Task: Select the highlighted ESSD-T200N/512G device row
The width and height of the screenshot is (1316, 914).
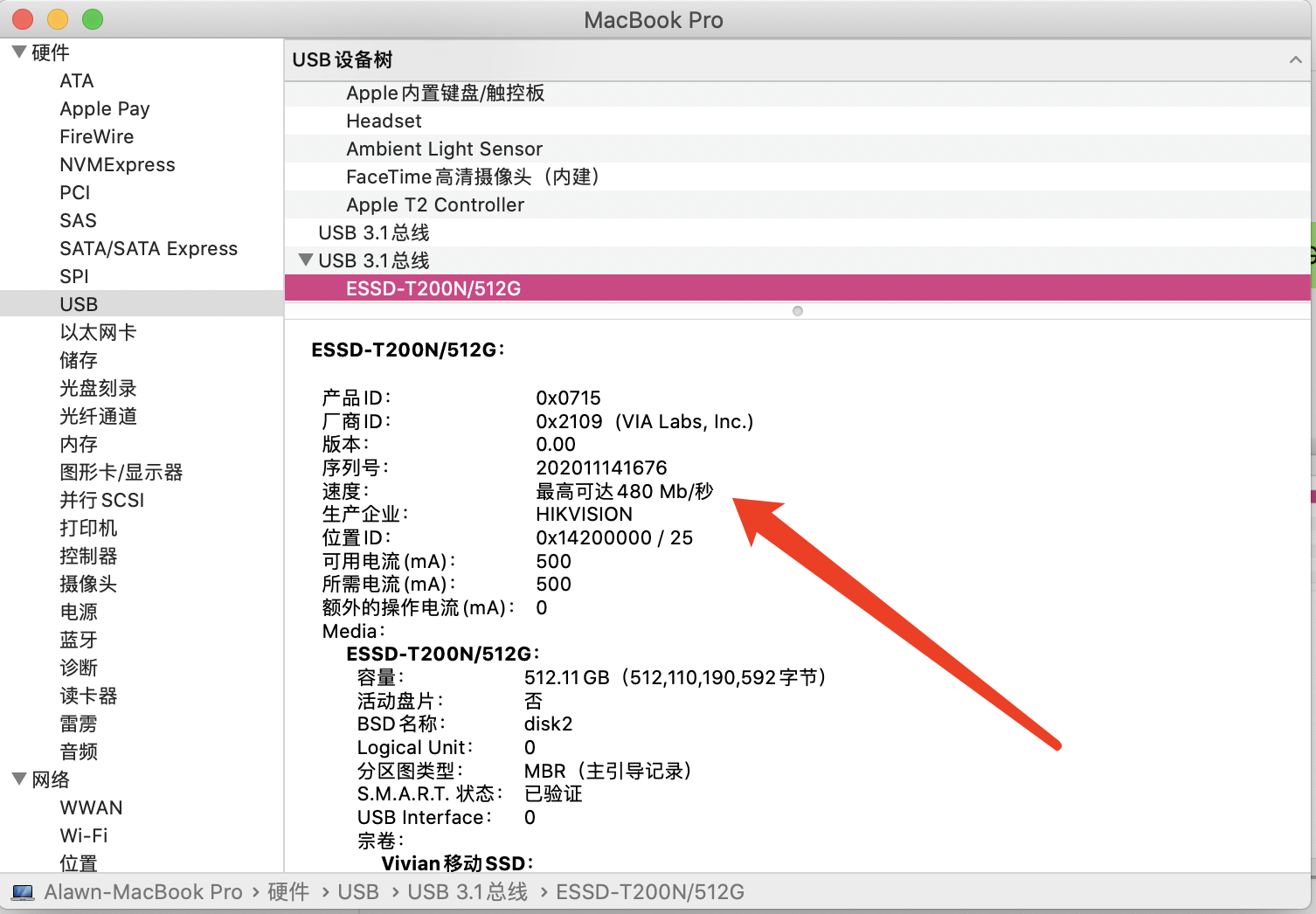Action: coord(433,288)
